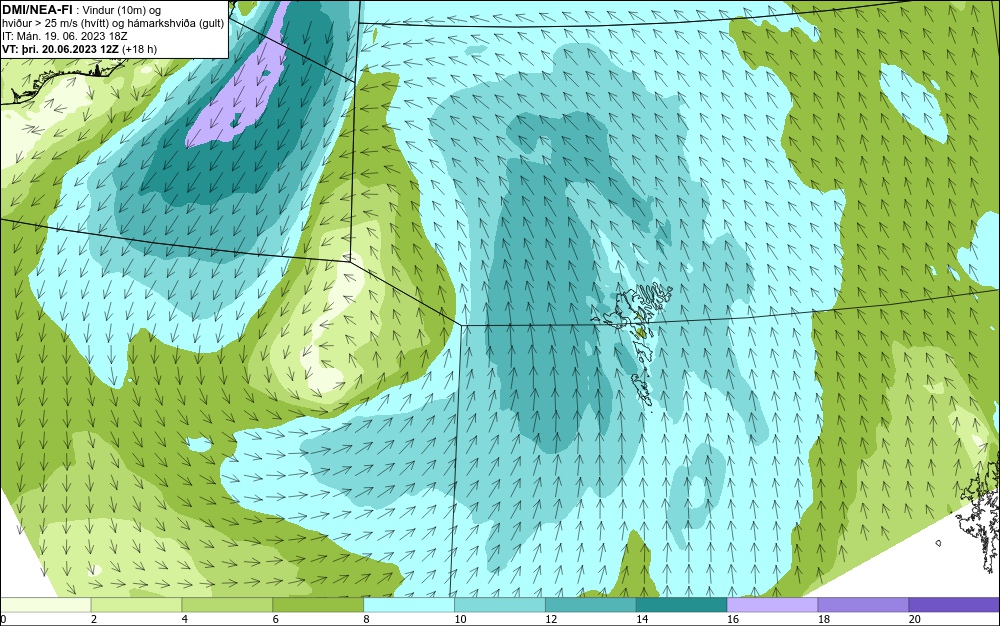Screen dimensions: 1000x626
Task: Click the 14–16 m/s dark teal legend swatch
Action: tap(681, 604)
